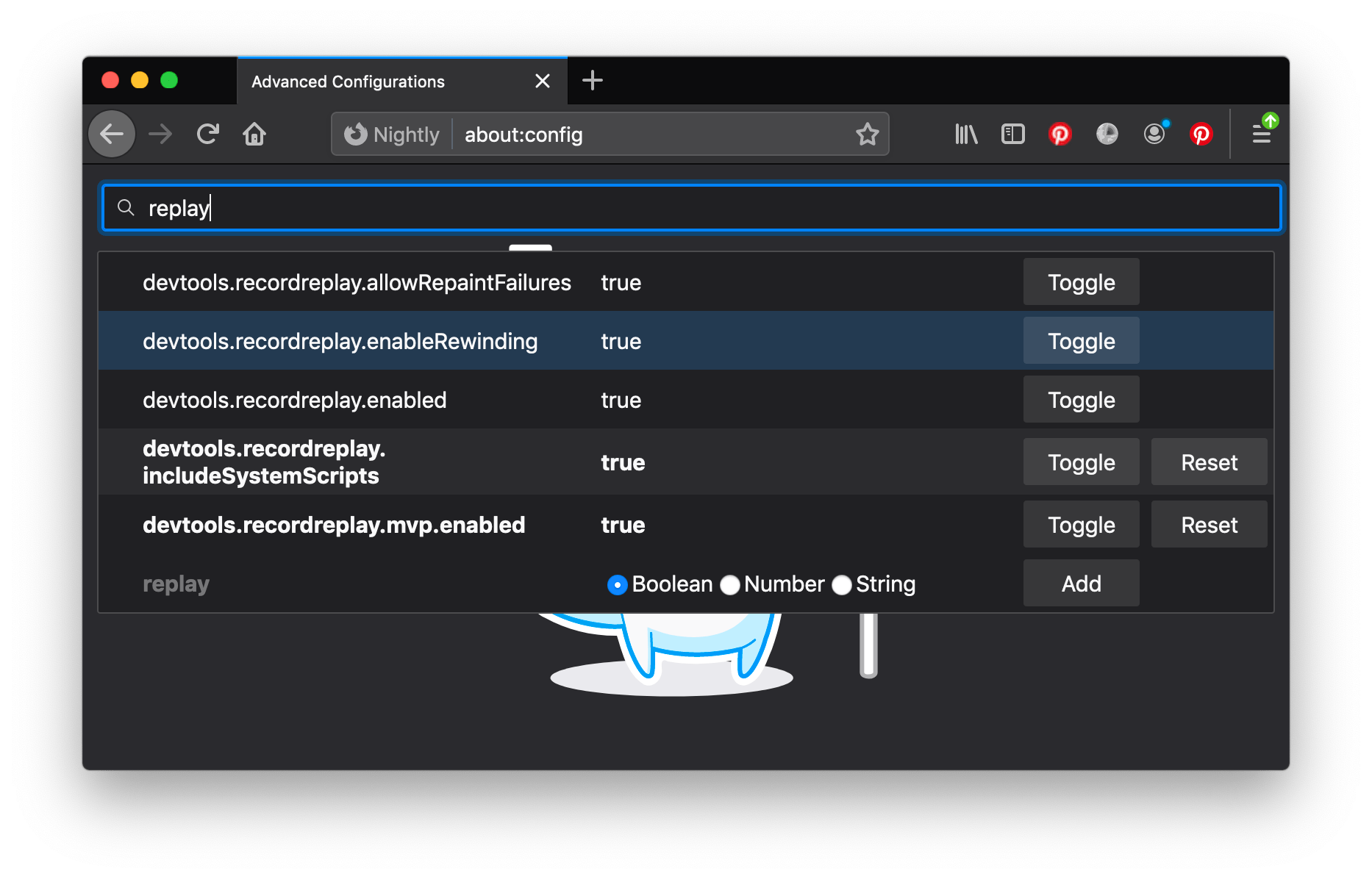Select the Number radio button
The width and height of the screenshot is (1372, 879).
[729, 584]
